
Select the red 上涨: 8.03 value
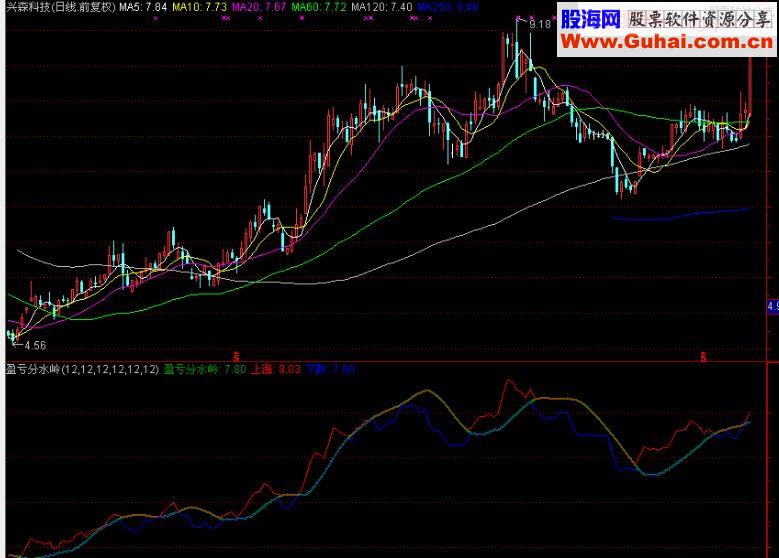point(276,369)
